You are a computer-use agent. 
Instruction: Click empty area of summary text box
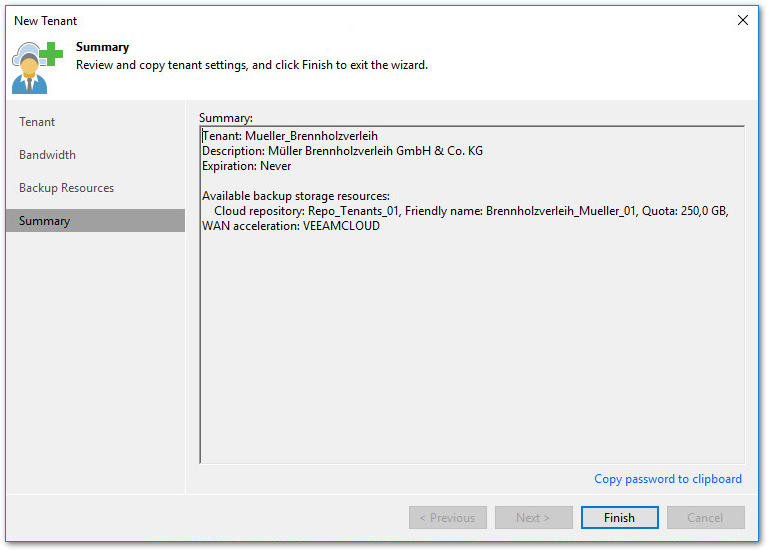pos(470,350)
